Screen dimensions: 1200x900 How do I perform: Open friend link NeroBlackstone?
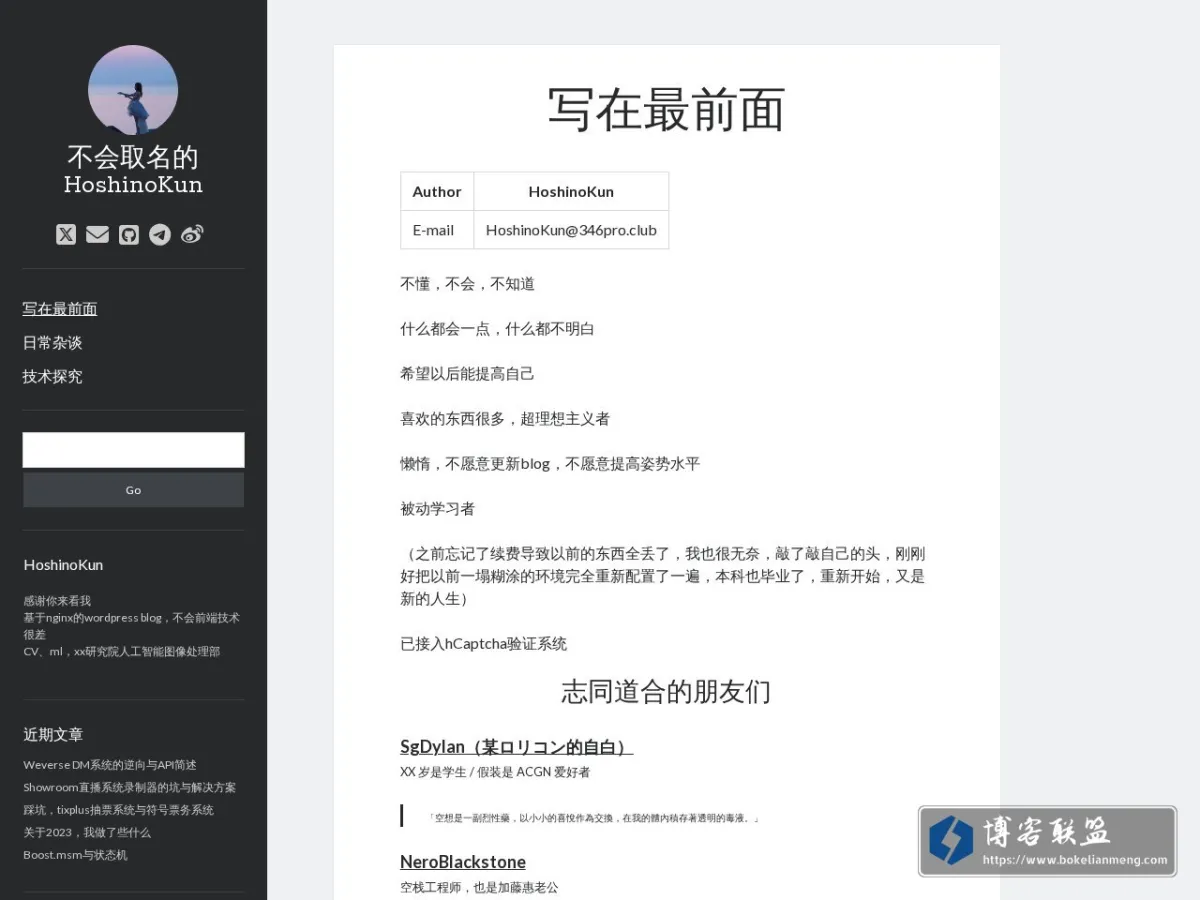pyautogui.click(x=463, y=862)
